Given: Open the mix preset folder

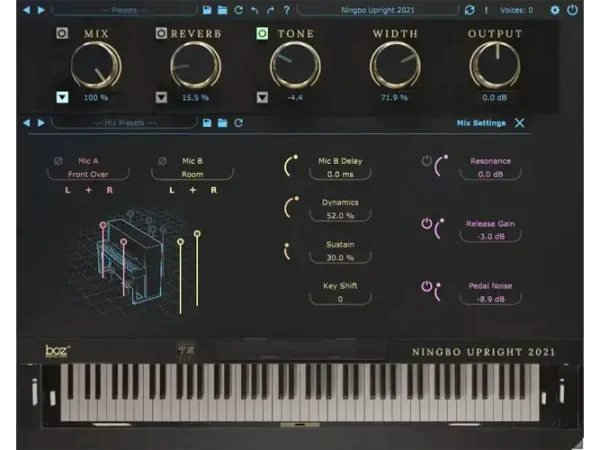Looking at the screenshot, I should click(222, 123).
